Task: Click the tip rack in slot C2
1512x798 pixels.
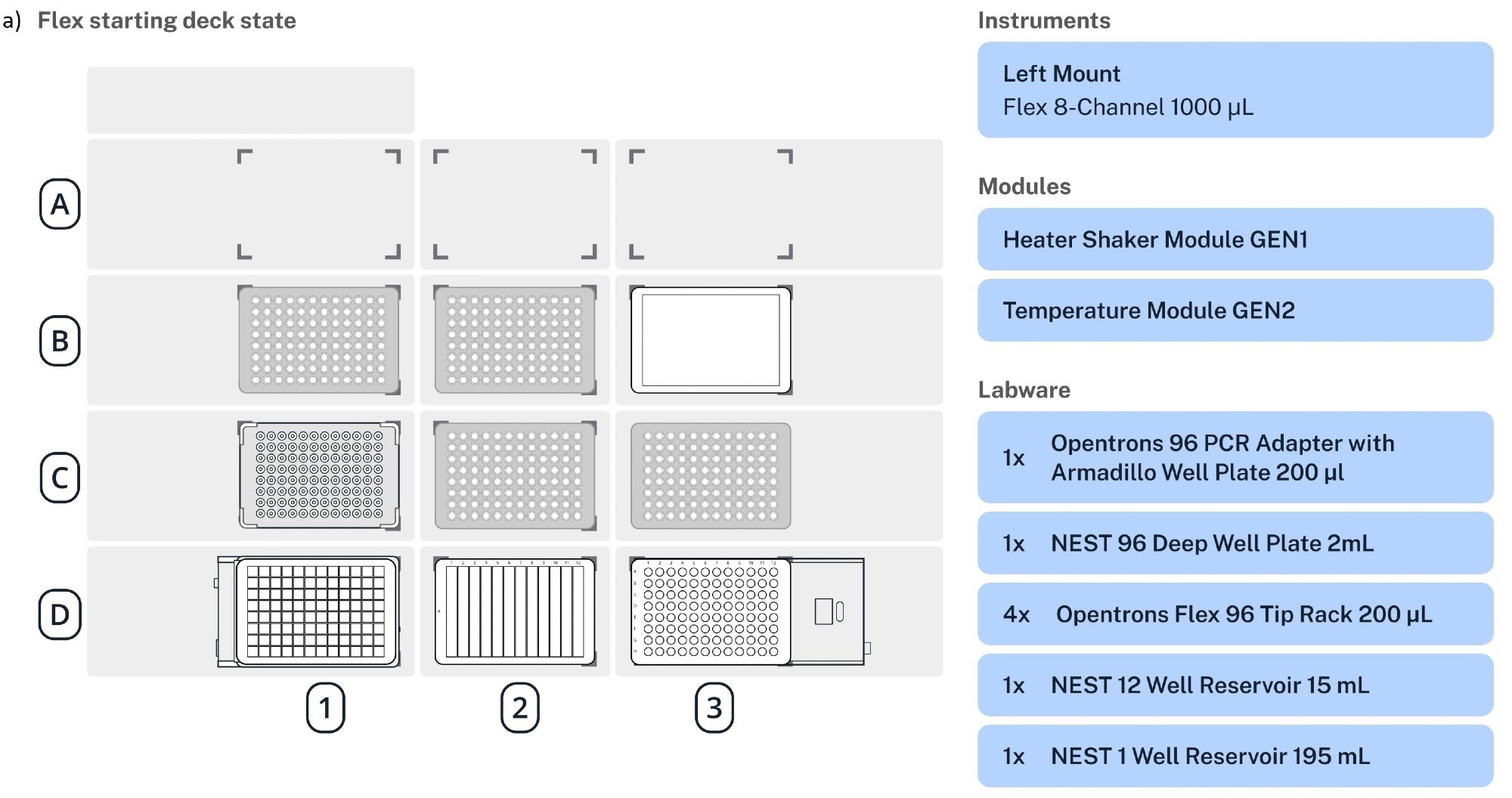Action: [514, 475]
